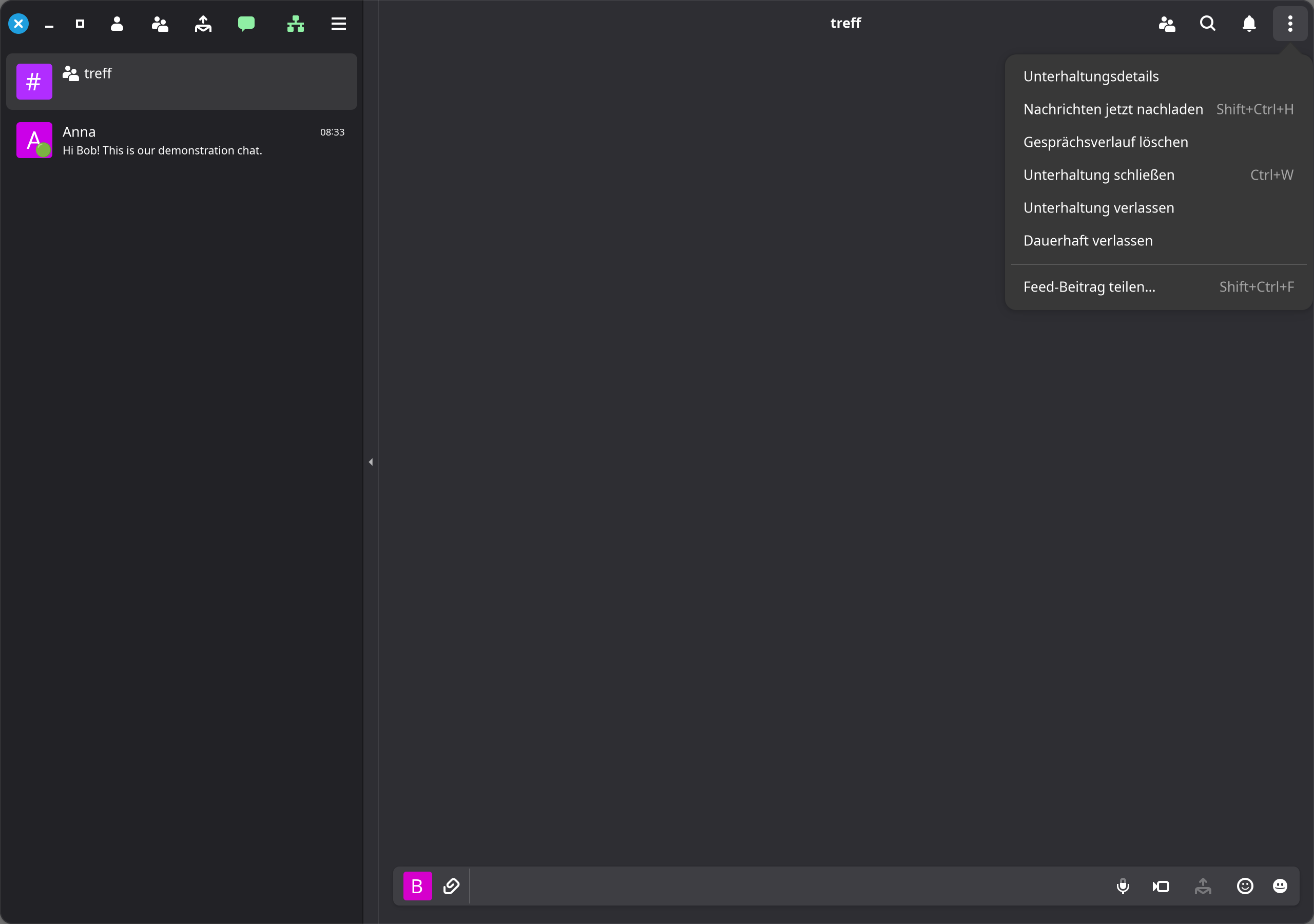Open the outlined smiley emoji picker

[x=1245, y=886]
